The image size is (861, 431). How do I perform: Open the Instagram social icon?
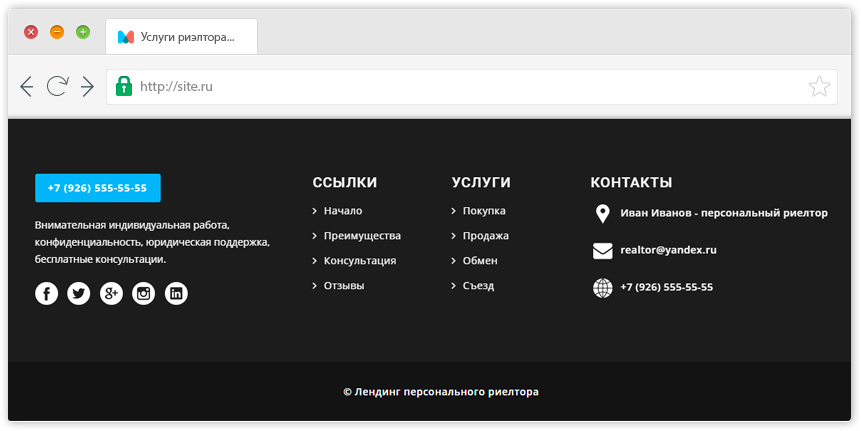click(143, 294)
